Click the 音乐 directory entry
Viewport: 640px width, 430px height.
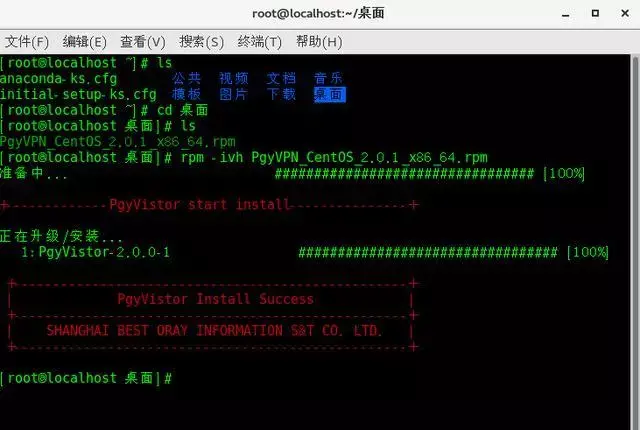tap(328, 78)
